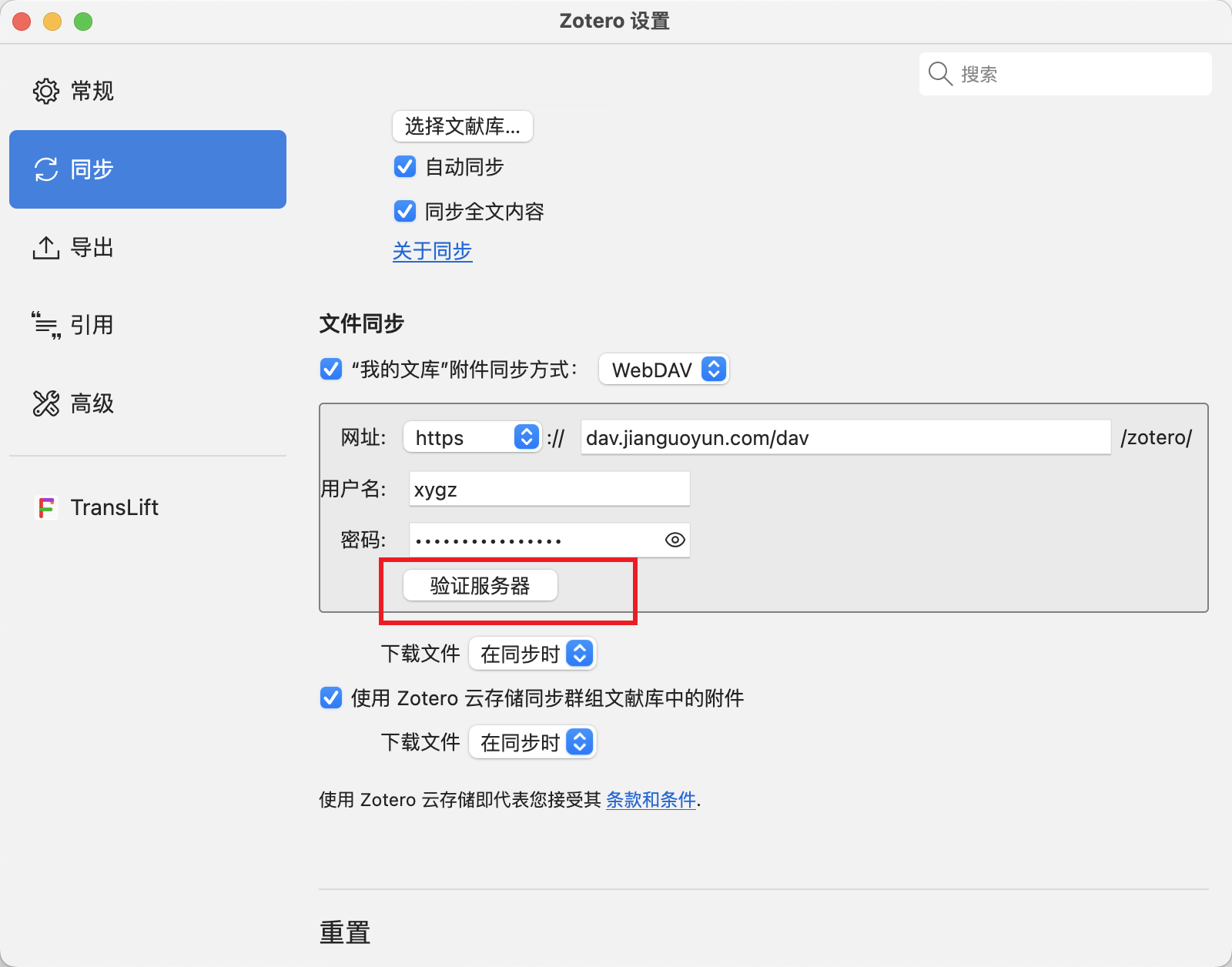The image size is (1232, 967).
Task: Uncheck the 自动同步 checkbox
Action: click(405, 167)
